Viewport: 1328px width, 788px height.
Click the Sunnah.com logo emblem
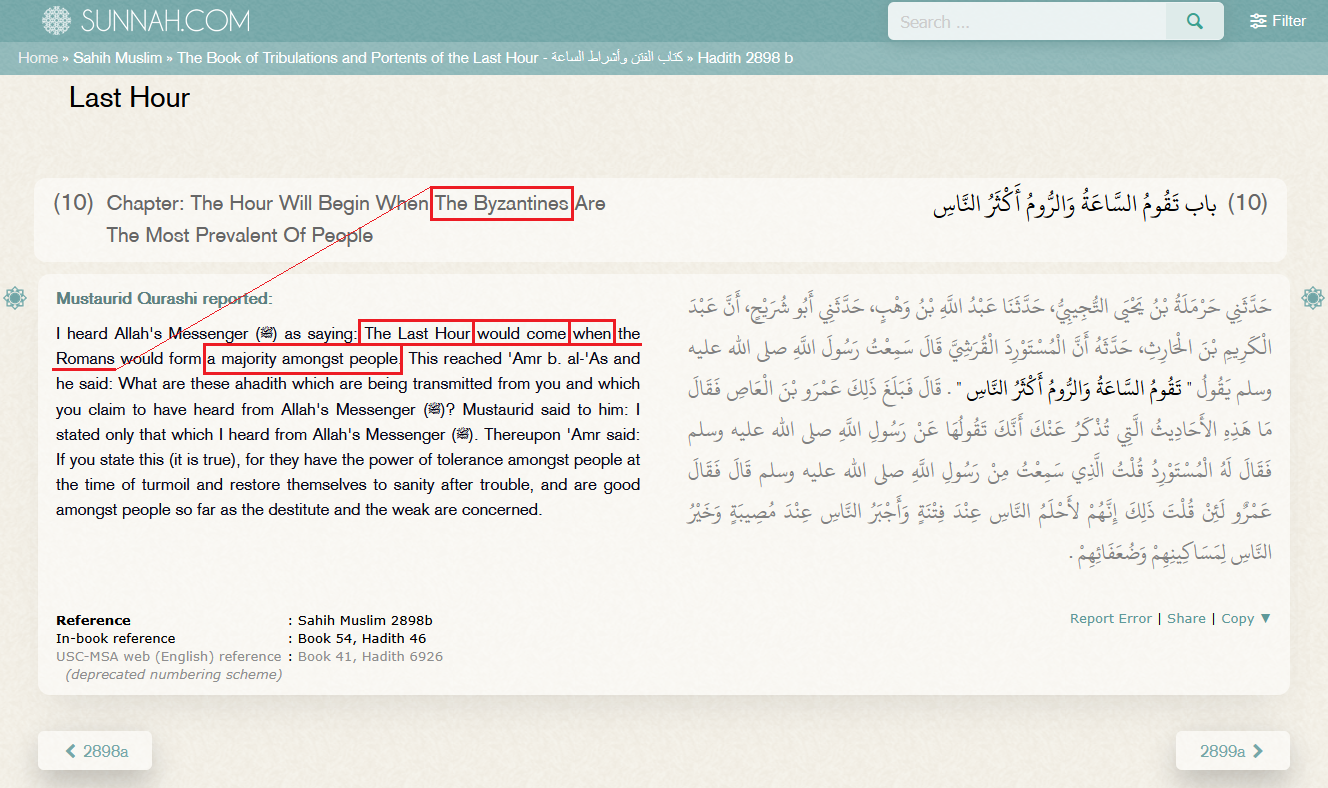tap(57, 20)
